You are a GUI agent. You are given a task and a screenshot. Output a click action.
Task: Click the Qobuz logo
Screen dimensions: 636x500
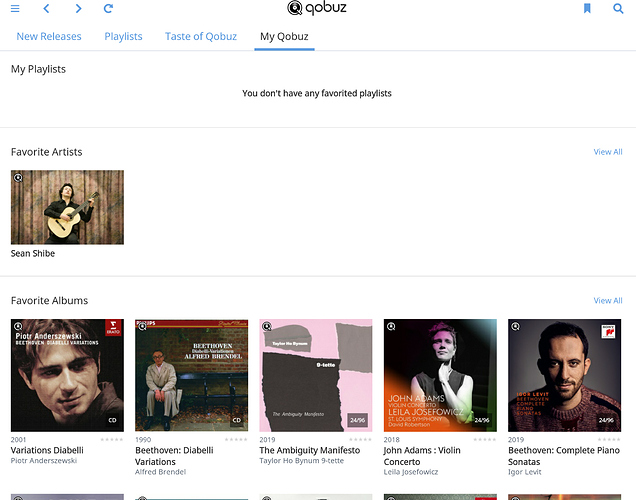(317, 8)
